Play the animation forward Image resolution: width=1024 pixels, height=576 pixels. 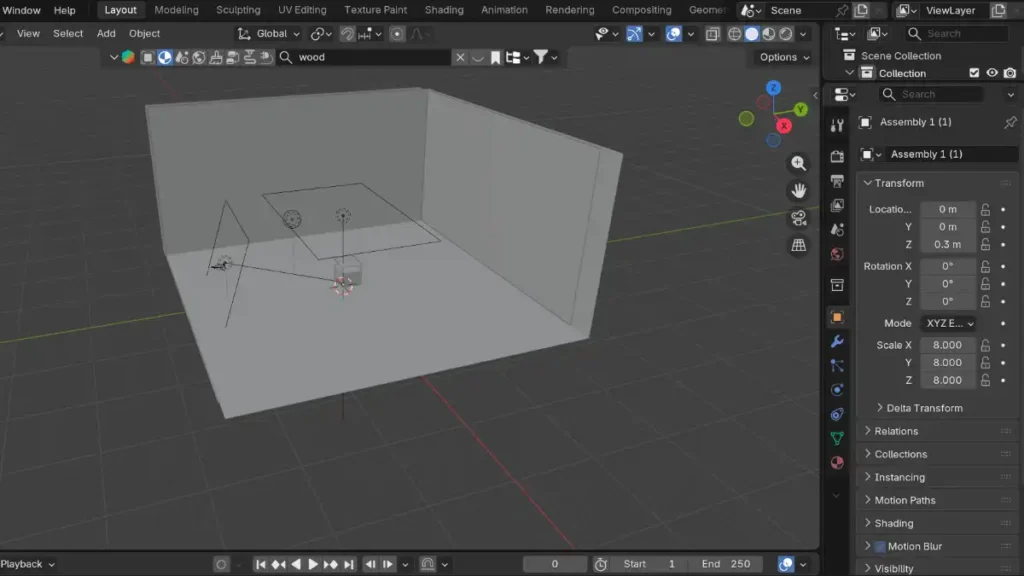[313, 564]
